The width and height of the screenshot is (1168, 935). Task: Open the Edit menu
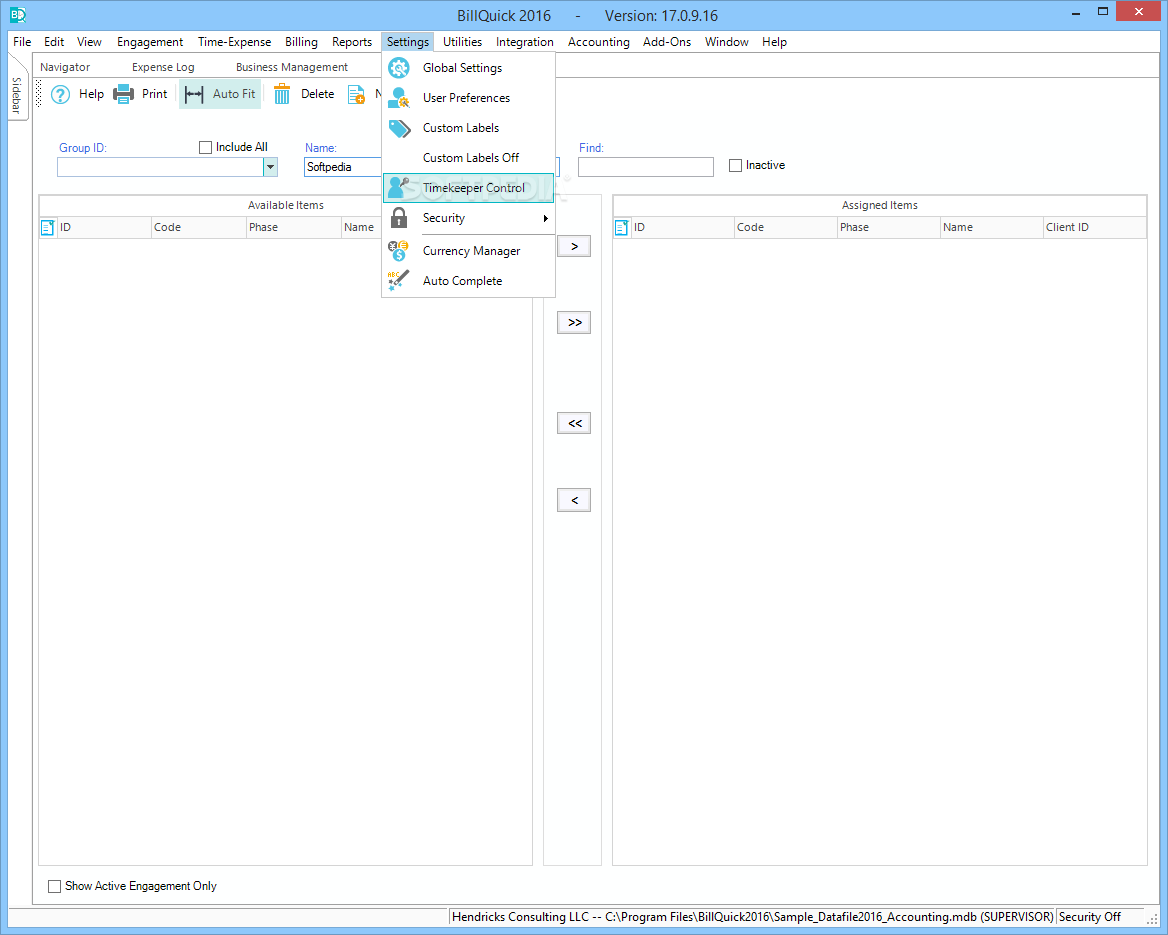(54, 42)
